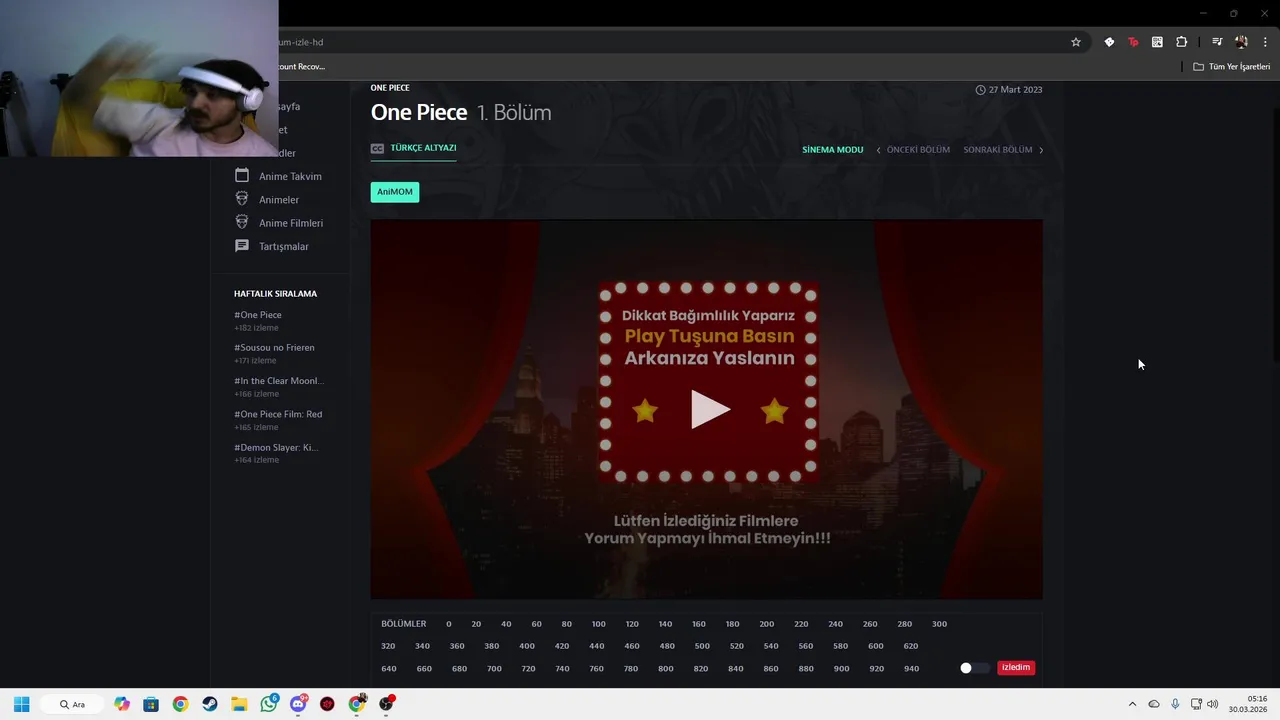Image resolution: width=1280 pixels, height=720 pixels.
Task: Select episode range 500
Action: tap(702, 646)
